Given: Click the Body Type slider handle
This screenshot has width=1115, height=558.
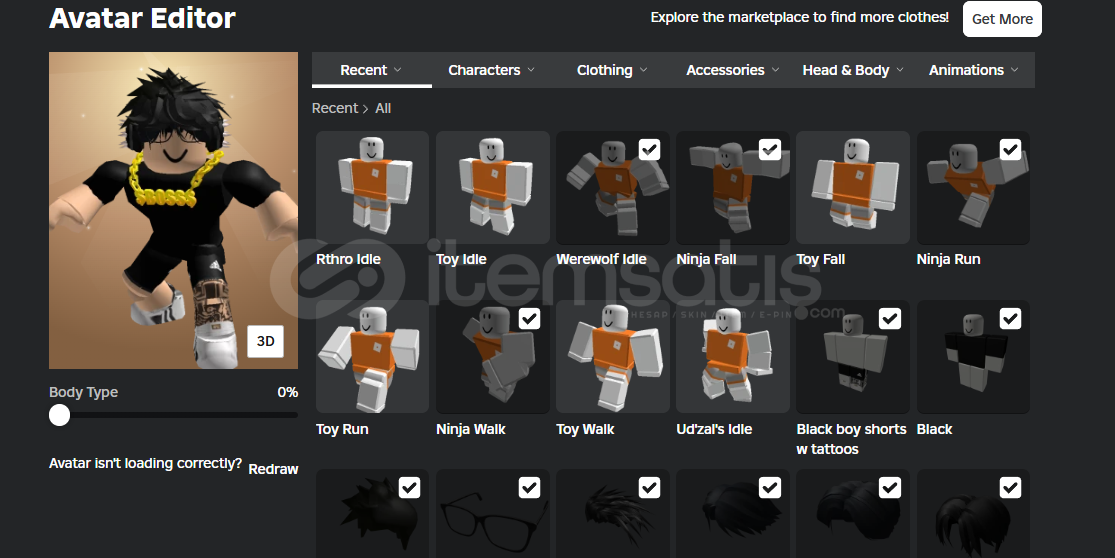Looking at the screenshot, I should [60, 415].
